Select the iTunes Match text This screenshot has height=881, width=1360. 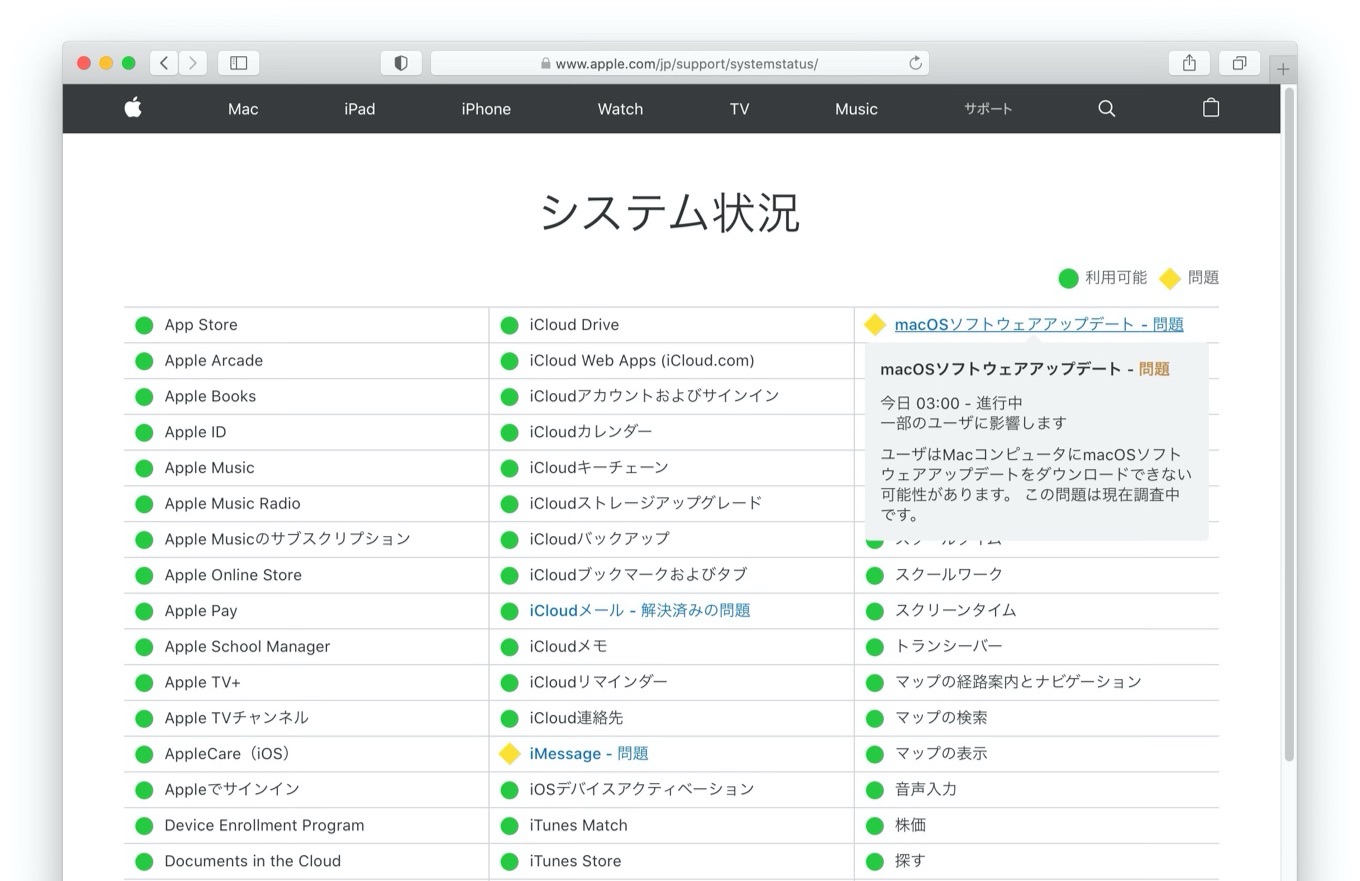tap(579, 825)
